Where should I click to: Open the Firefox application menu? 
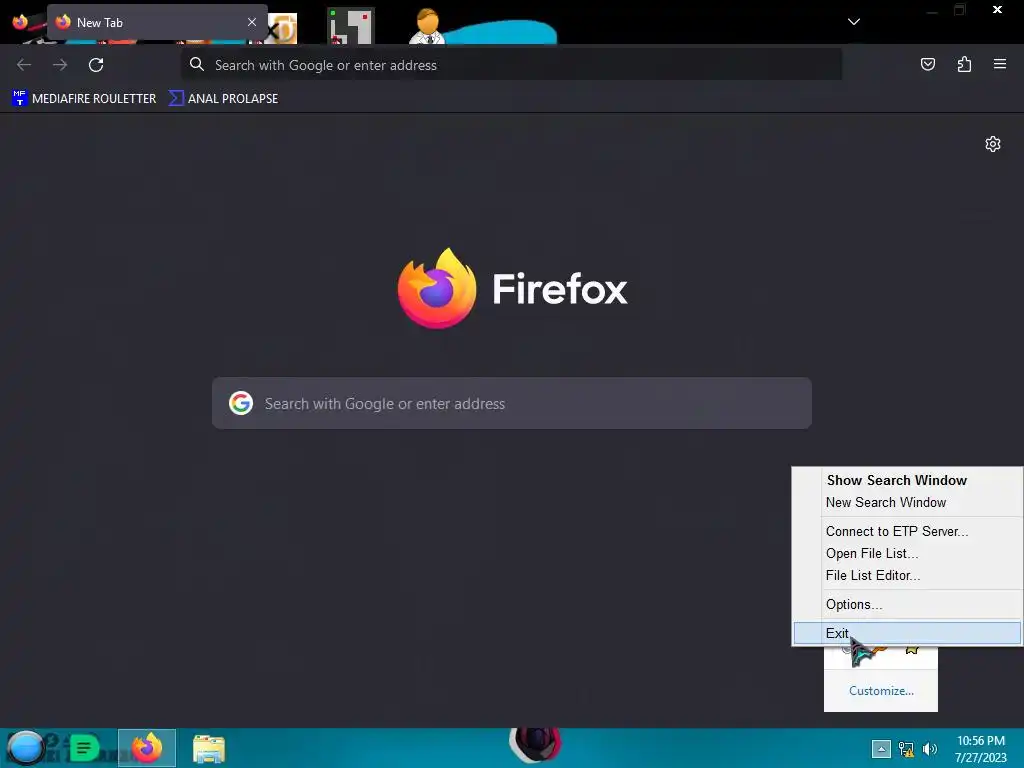(1000, 64)
